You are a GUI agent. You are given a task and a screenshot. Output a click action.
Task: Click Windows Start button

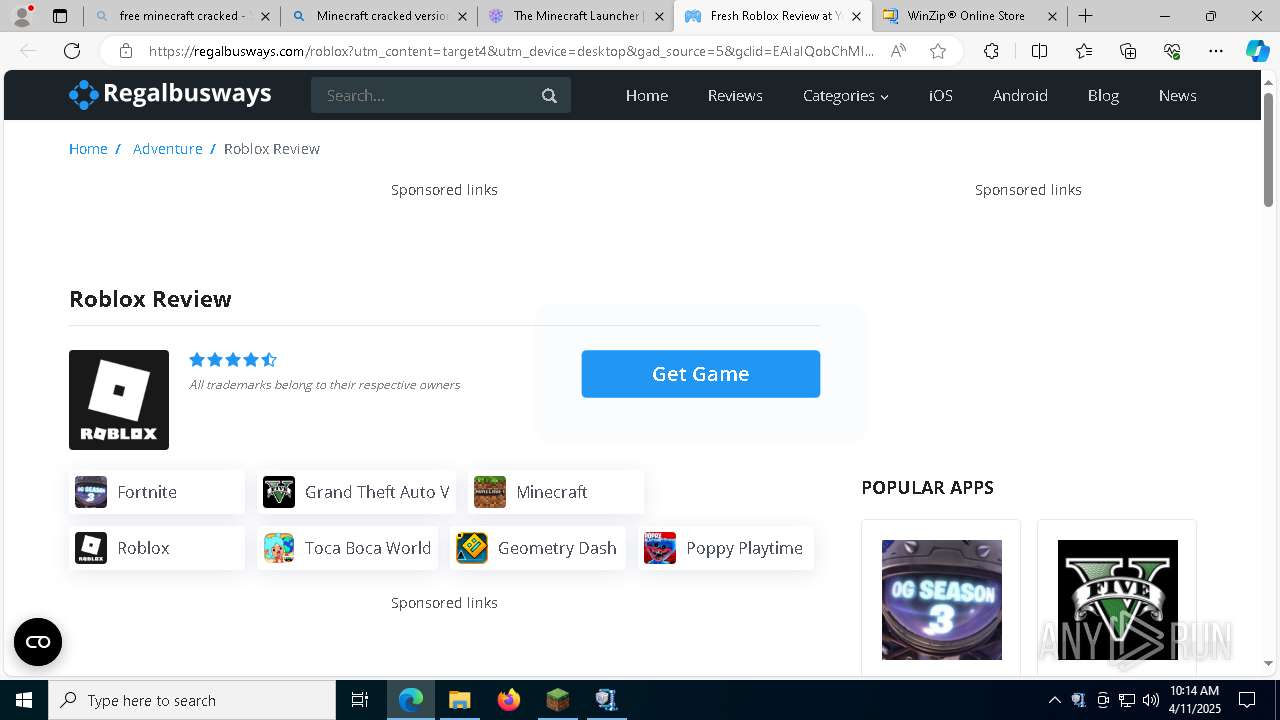(24, 700)
